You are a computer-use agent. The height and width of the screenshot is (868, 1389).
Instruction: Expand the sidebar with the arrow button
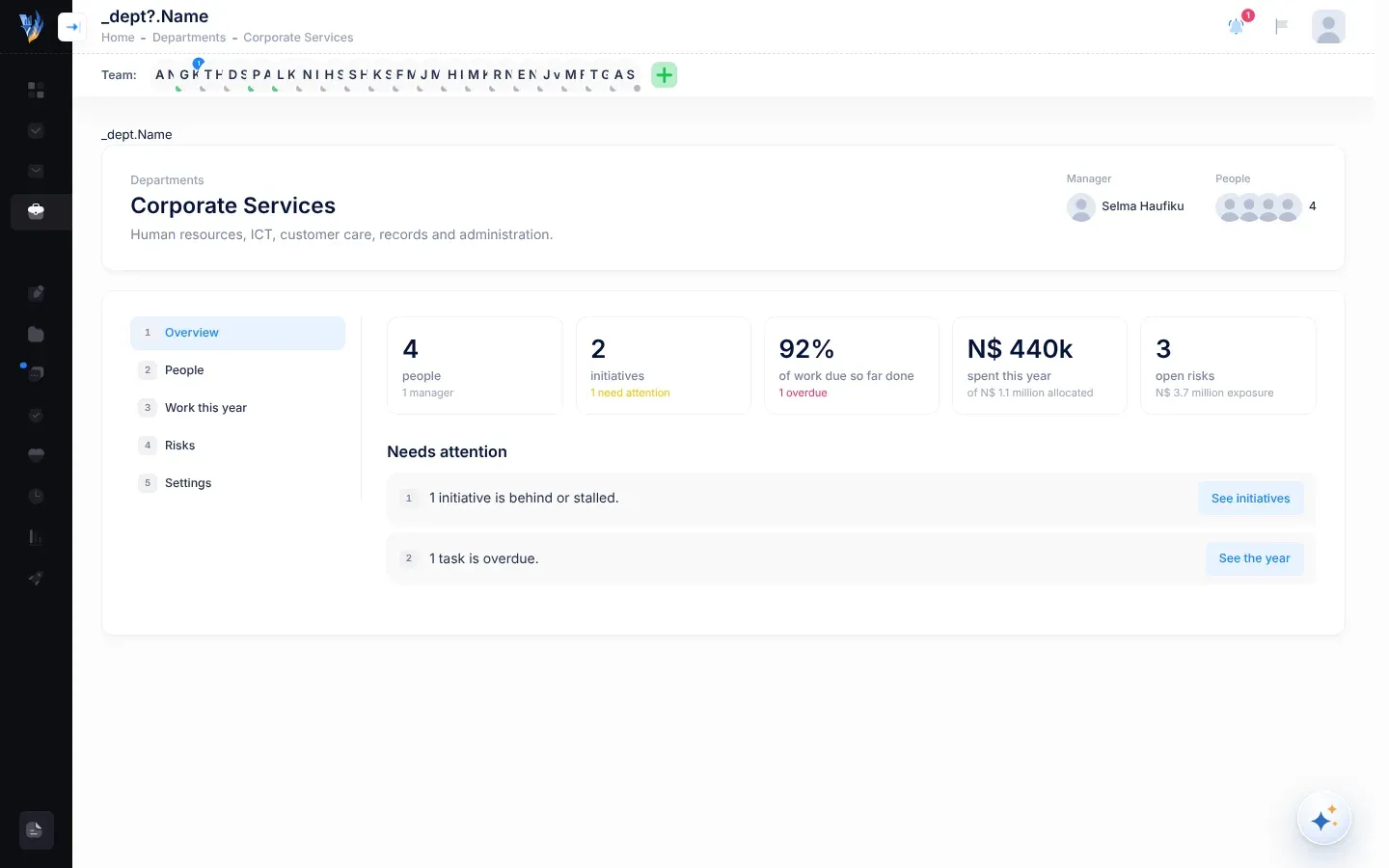pyautogui.click(x=72, y=27)
